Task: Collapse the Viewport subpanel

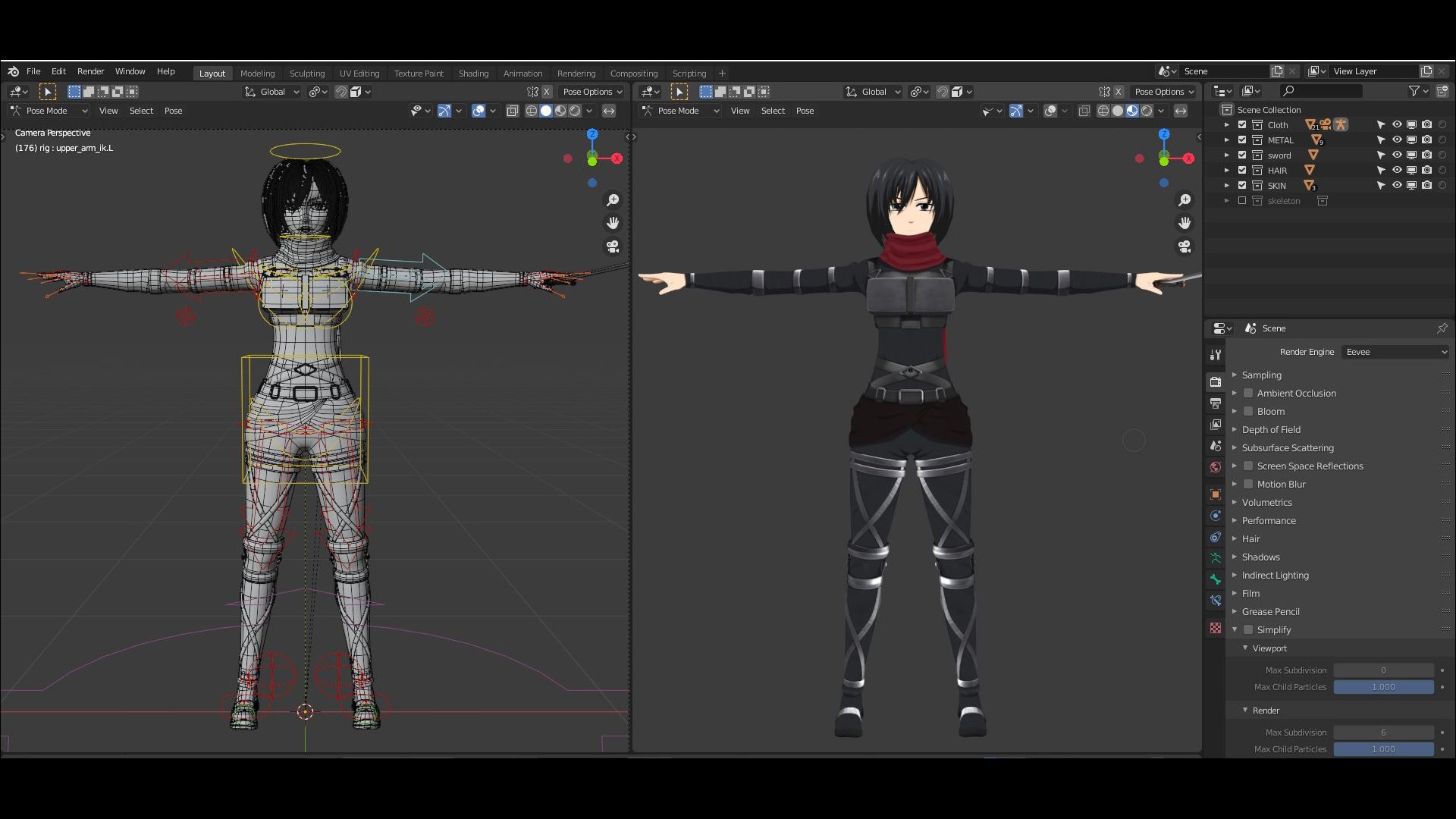Action: [x=1245, y=648]
